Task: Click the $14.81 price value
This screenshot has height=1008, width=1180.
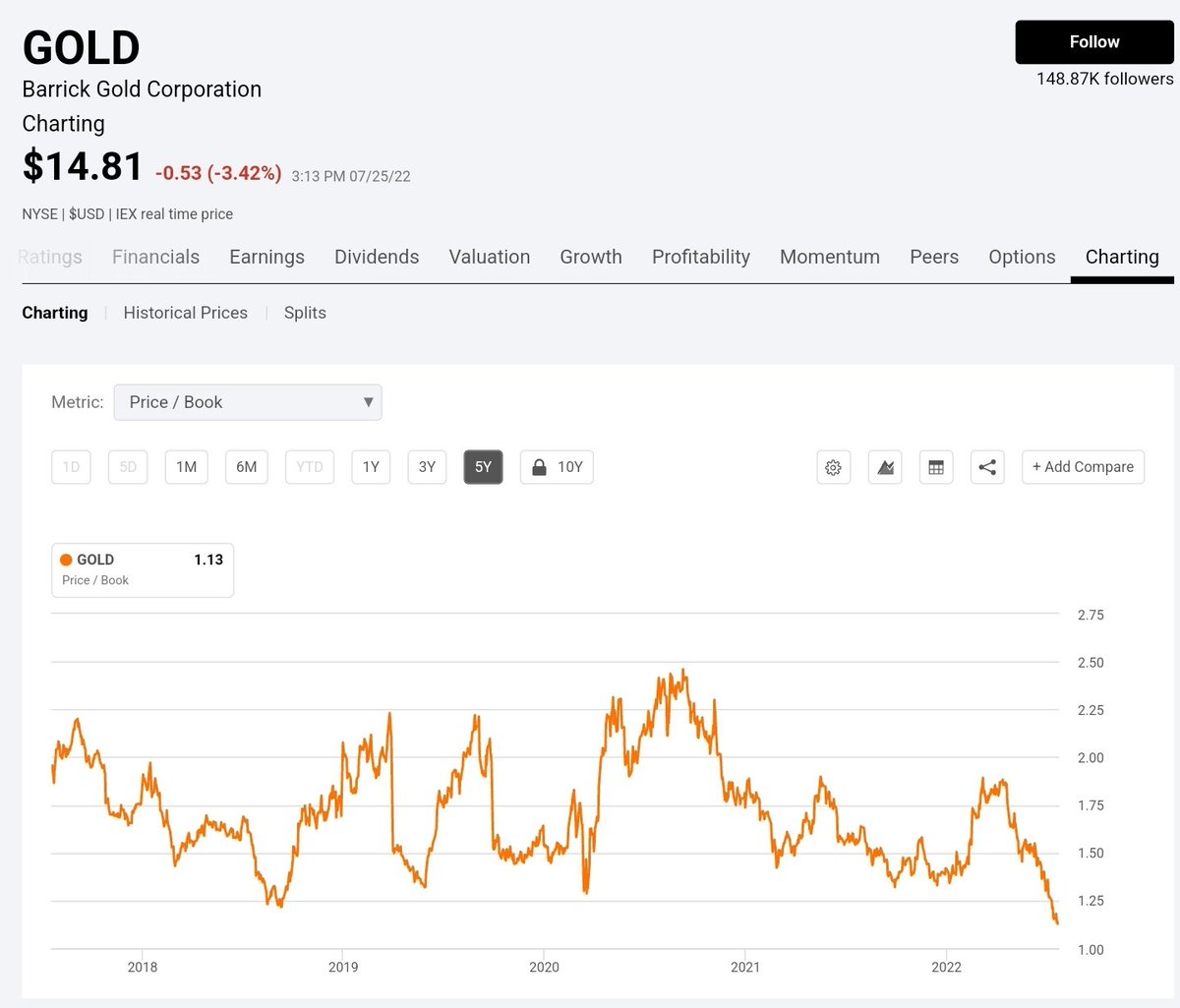Action: pyautogui.click(x=83, y=166)
